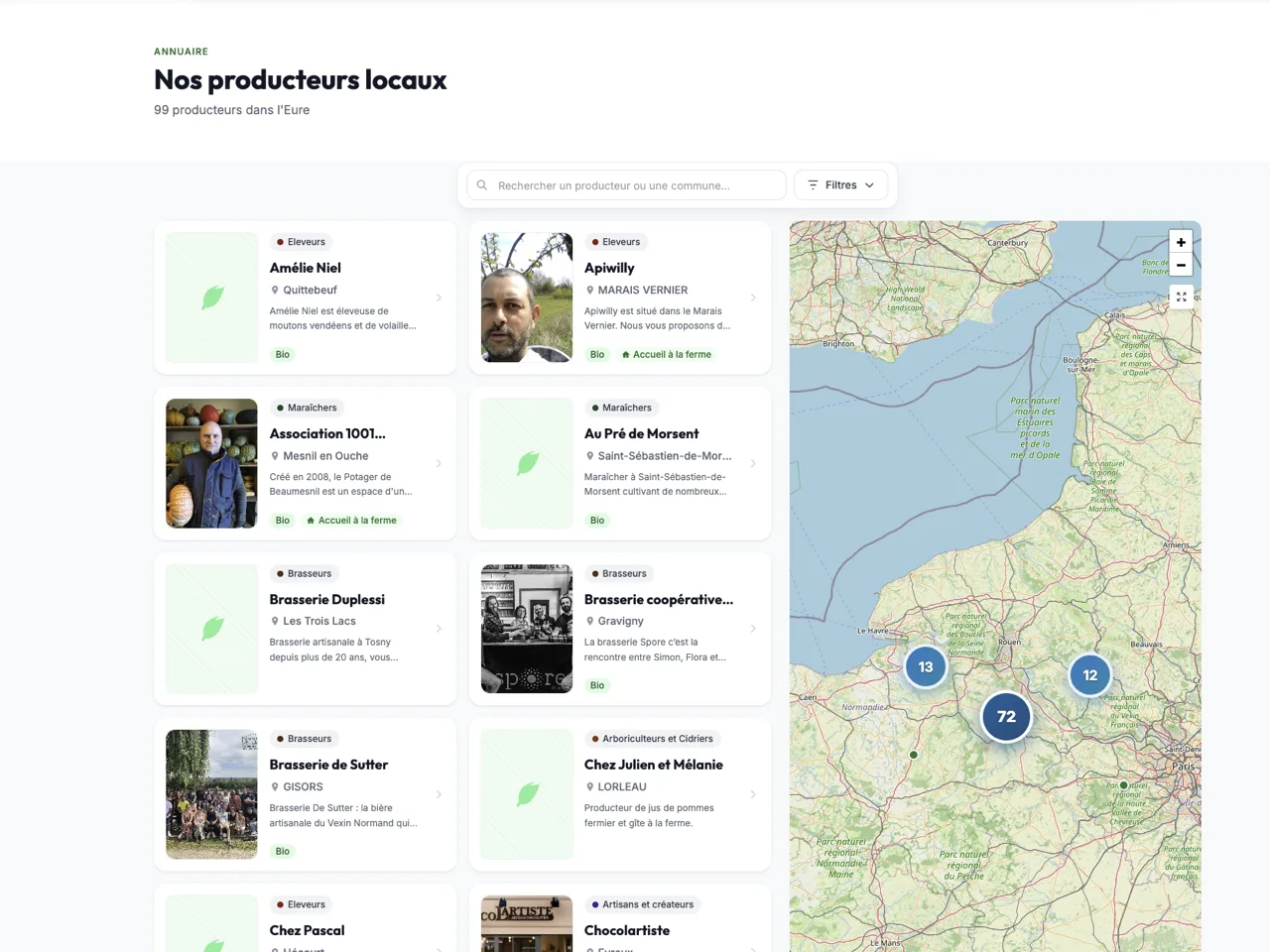Zoom in on the map
The width and height of the screenshot is (1270, 952).
[x=1181, y=242]
